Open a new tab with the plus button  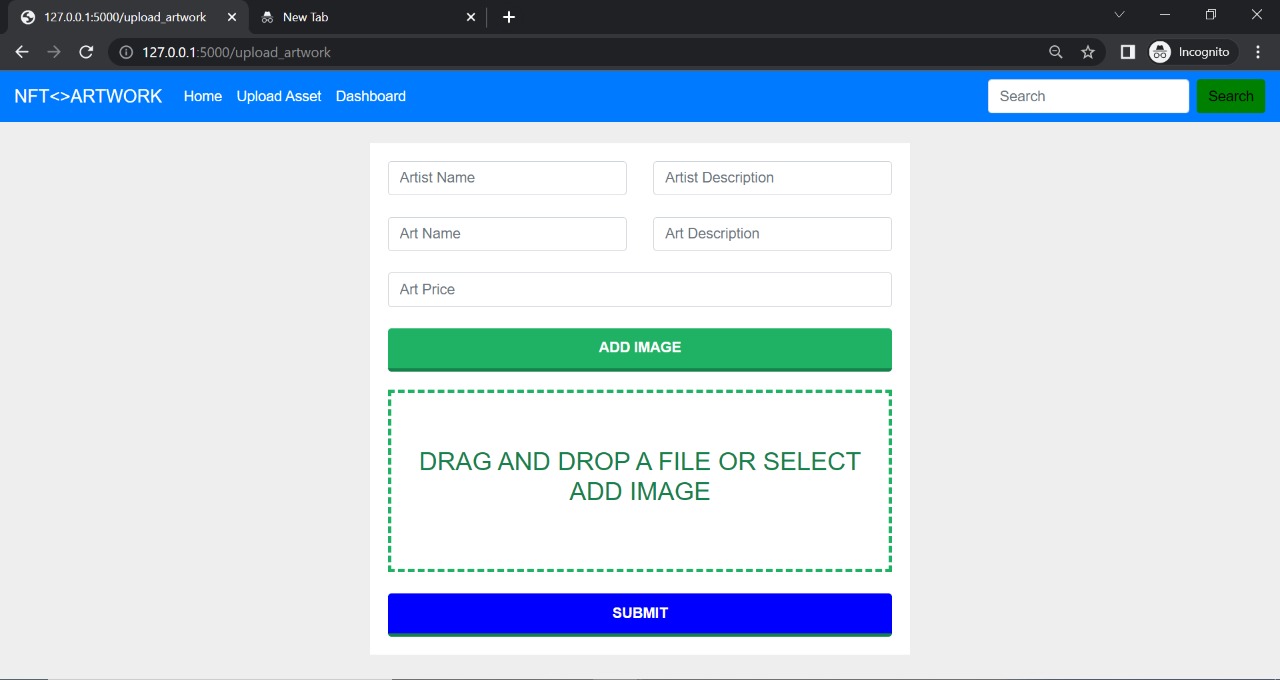pyautogui.click(x=509, y=17)
